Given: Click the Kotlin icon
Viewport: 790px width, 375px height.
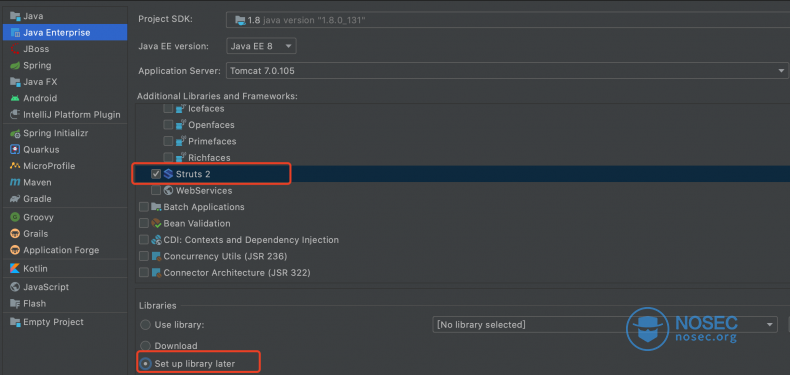Looking at the screenshot, I should [15, 269].
